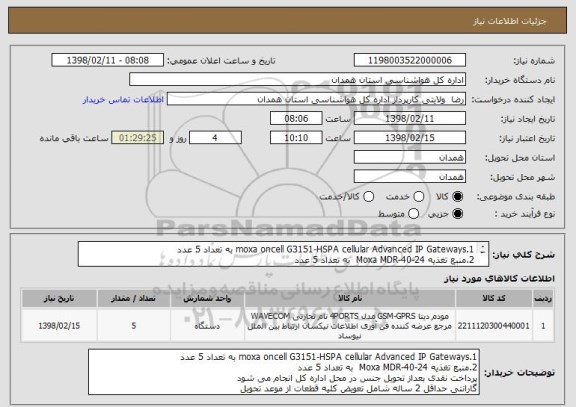576x407 pixels.
Task: Select the خدمت radio button
Action: tap(419, 197)
